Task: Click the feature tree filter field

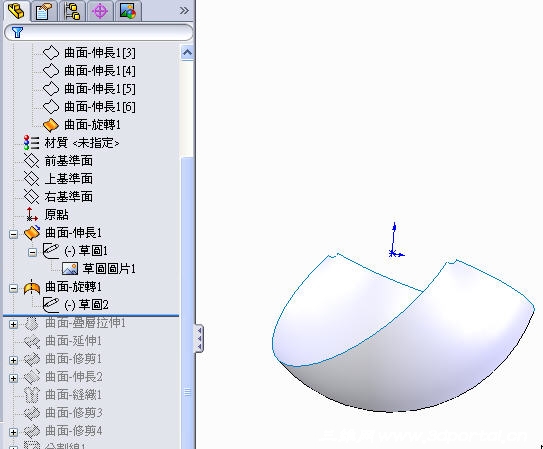Action: (99, 32)
